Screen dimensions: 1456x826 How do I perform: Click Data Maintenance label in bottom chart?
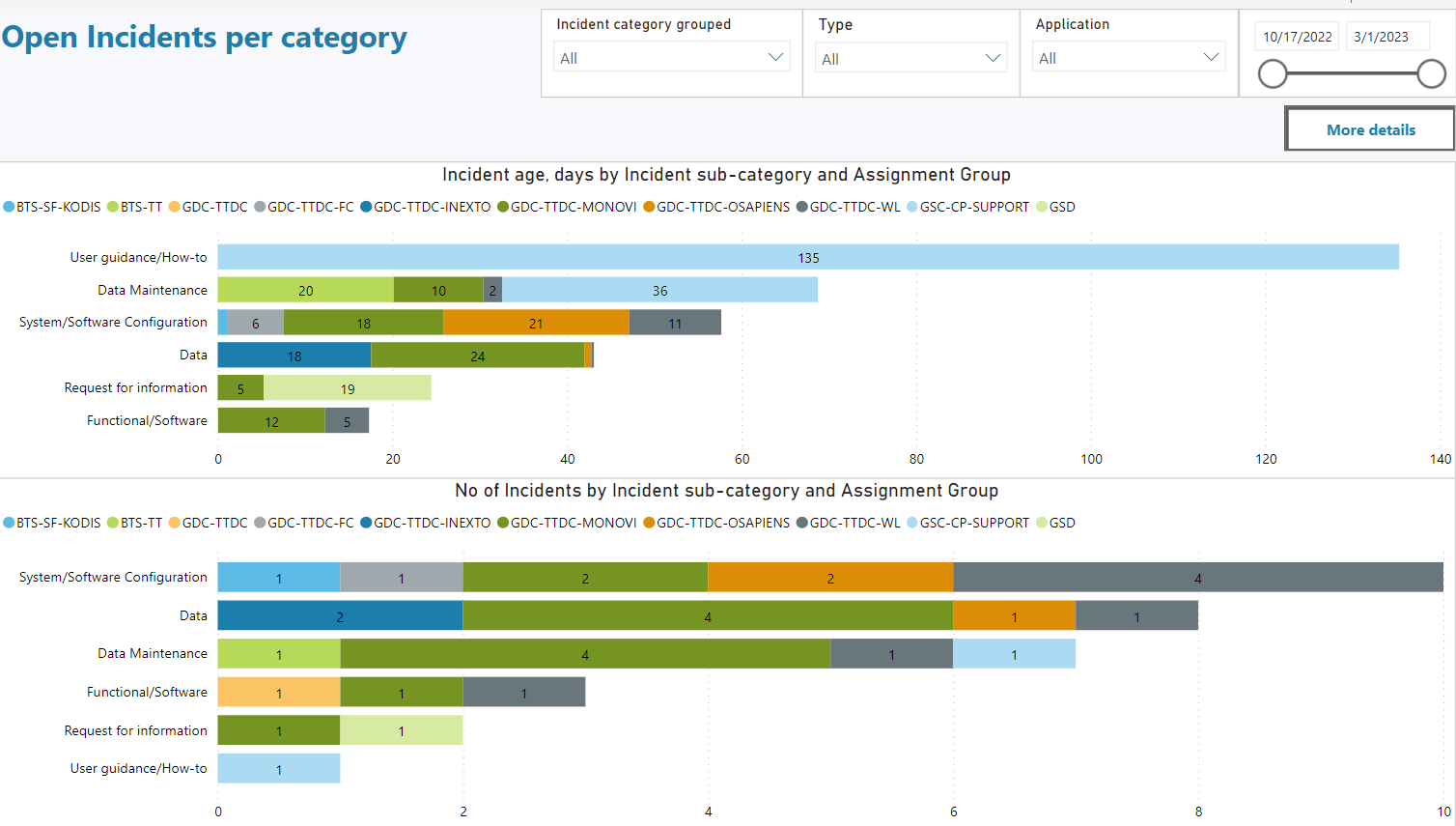click(153, 653)
